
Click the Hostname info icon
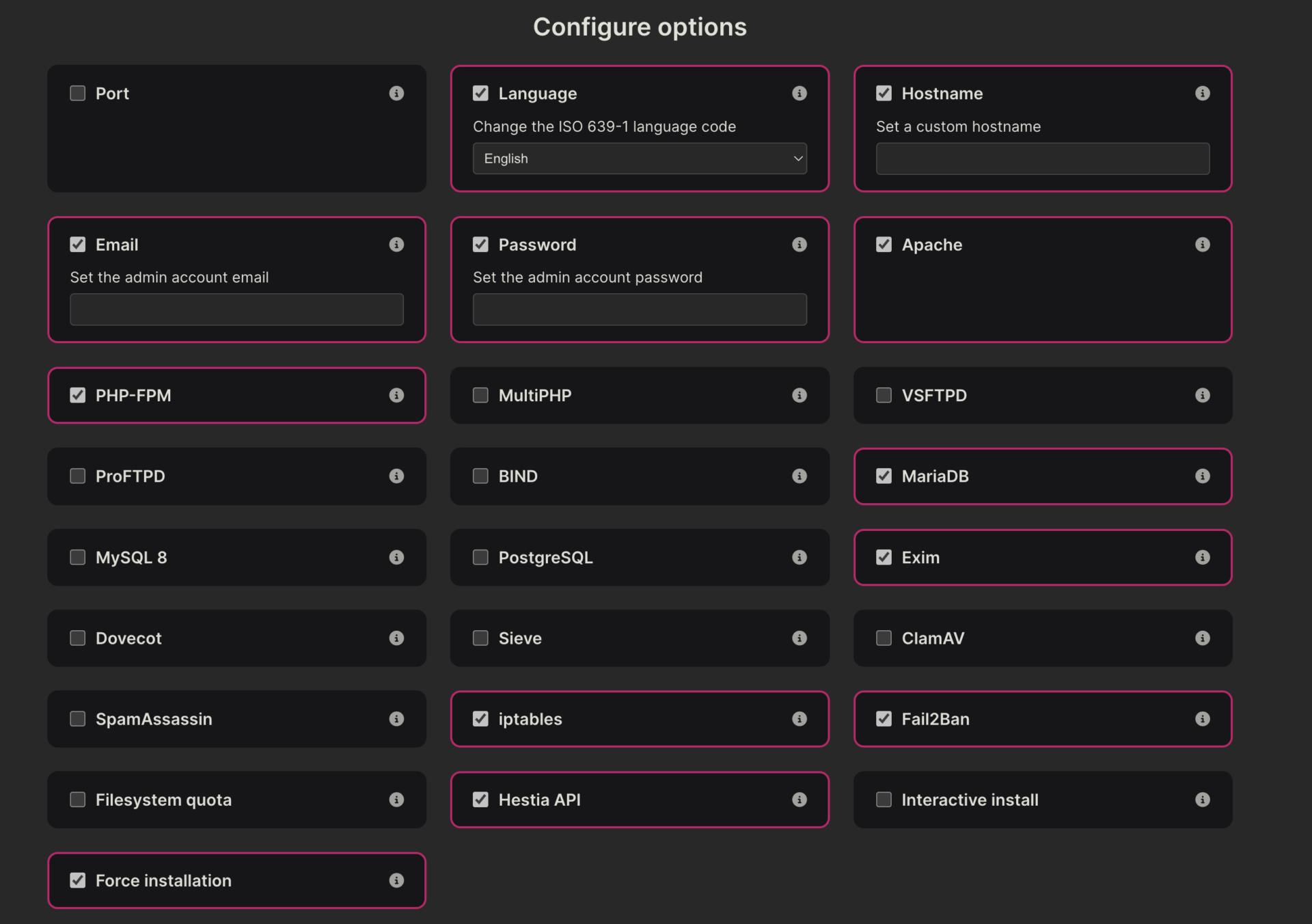(1203, 93)
